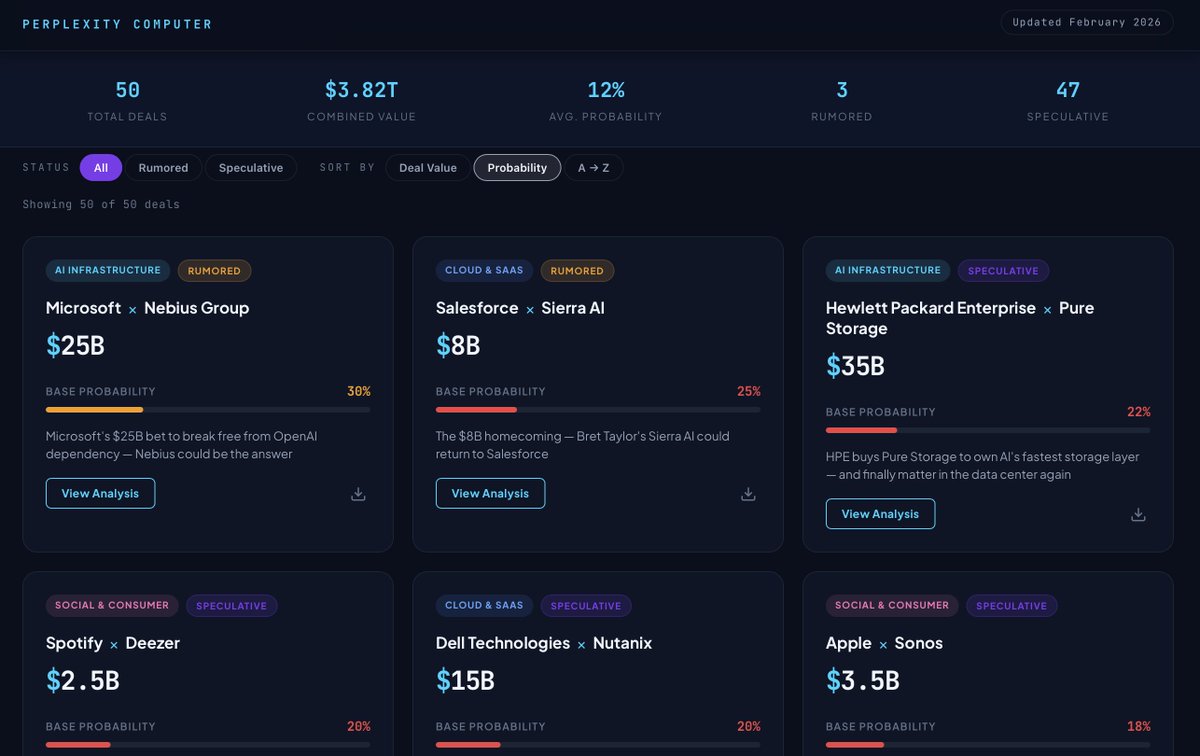This screenshot has width=1200, height=756.
Task: Click the 50 Total Deals stat
Action: click(127, 101)
